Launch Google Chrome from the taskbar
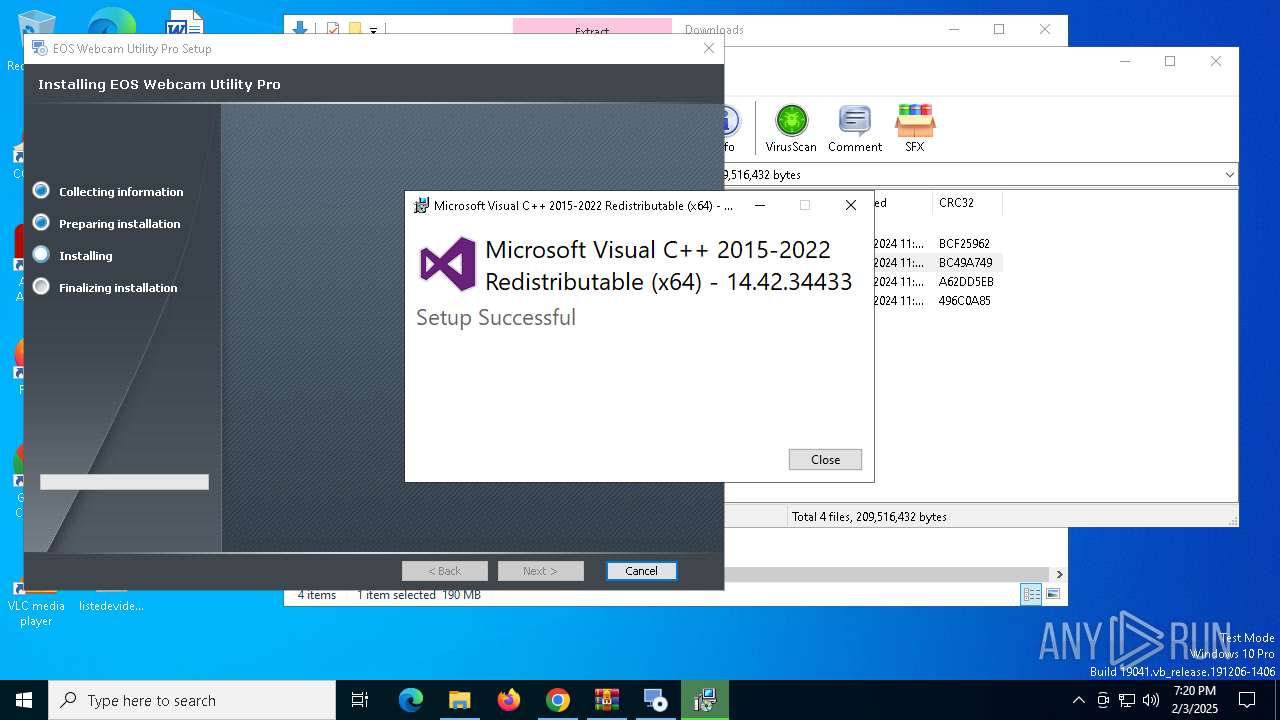Screen dimensions: 1280x720 tap(558, 700)
